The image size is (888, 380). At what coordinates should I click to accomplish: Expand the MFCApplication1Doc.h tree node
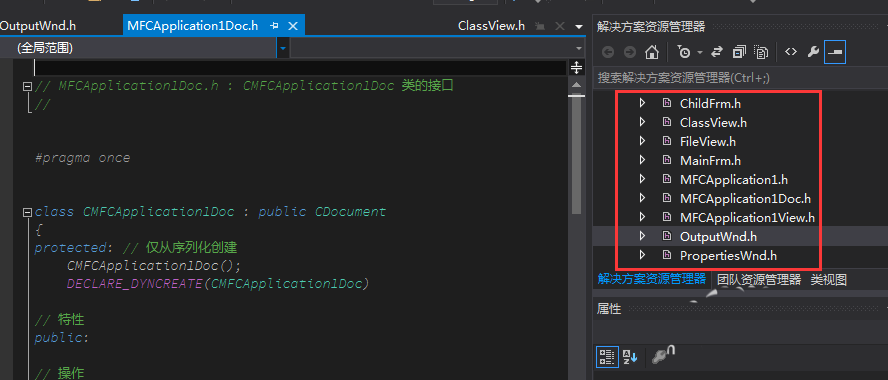click(642, 198)
